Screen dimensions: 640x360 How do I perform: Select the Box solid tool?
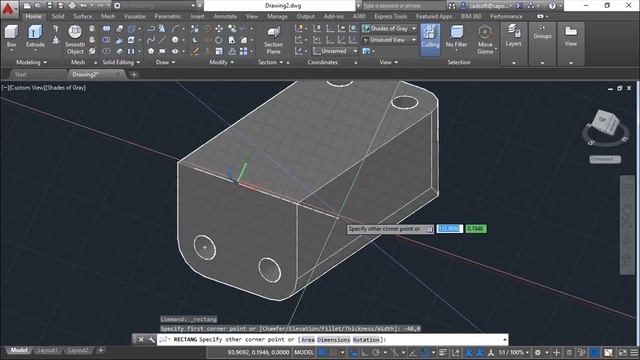[x=11, y=37]
